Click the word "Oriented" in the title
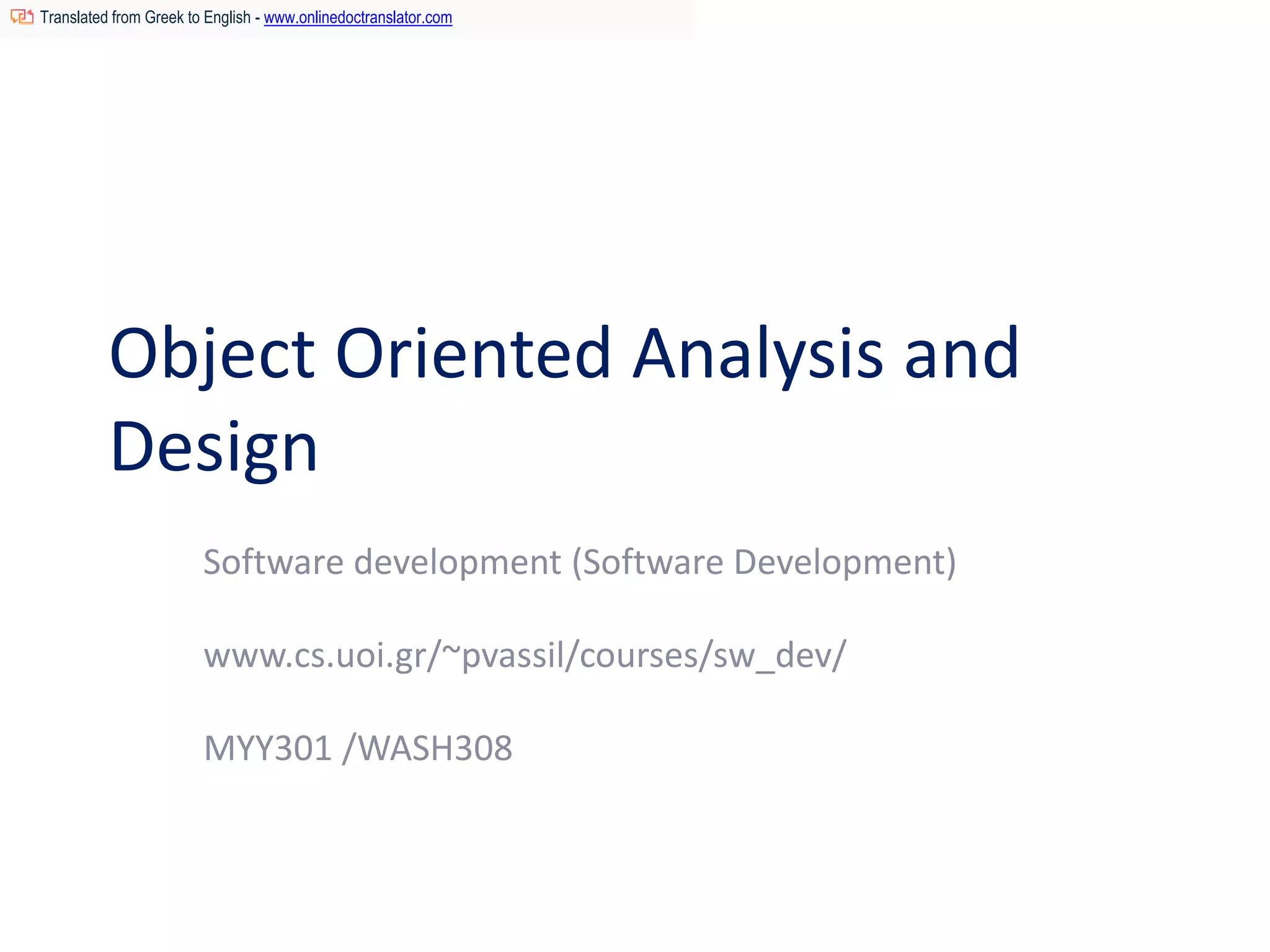This screenshot has height=952, width=1270. coord(473,355)
